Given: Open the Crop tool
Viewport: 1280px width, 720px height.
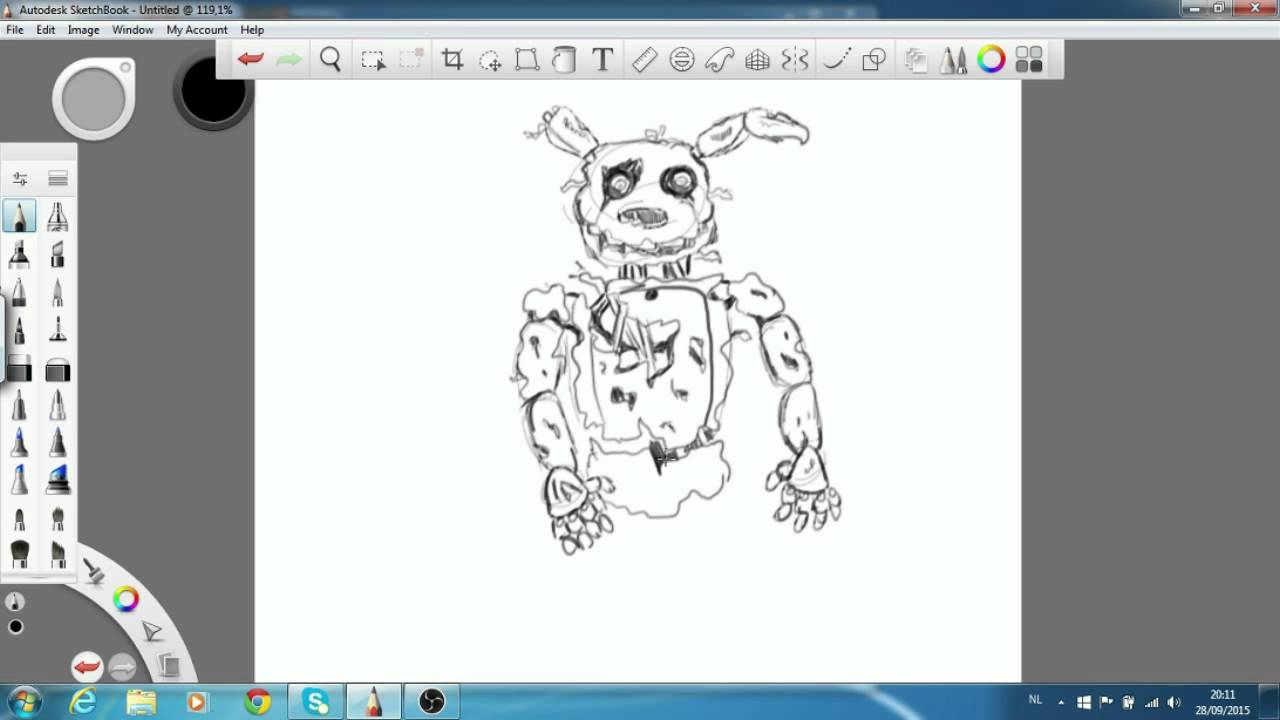Looking at the screenshot, I should (451, 59).
